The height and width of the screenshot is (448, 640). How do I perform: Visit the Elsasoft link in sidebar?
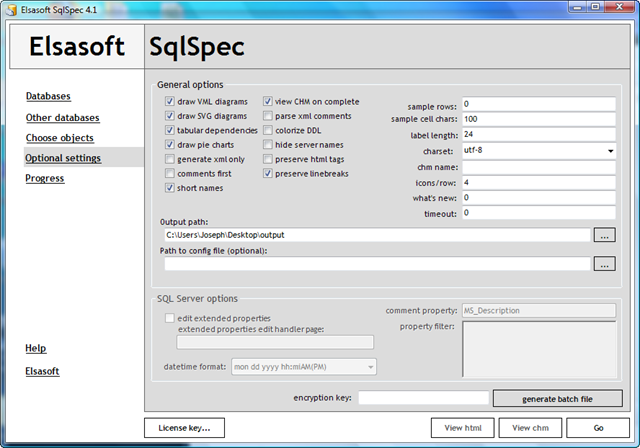(42, 371)
